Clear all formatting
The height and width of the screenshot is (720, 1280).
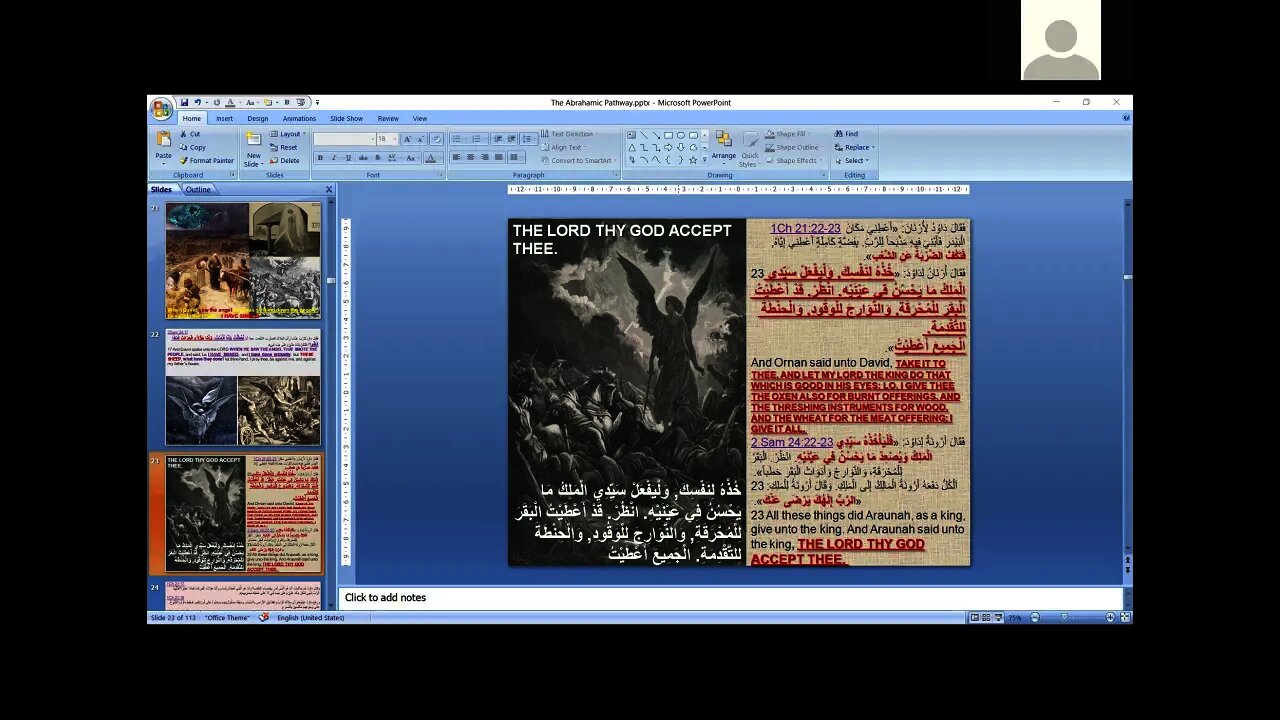(x=437, y=139)
